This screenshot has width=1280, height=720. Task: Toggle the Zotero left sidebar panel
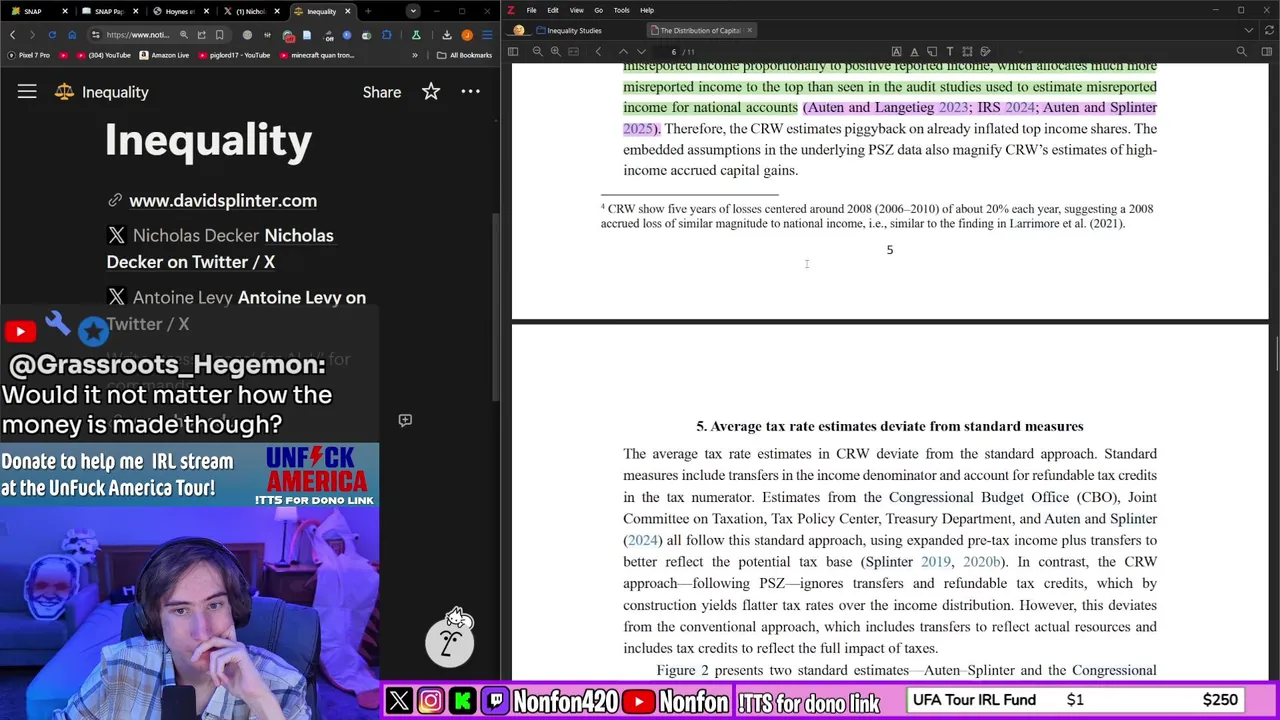point(513,52)
